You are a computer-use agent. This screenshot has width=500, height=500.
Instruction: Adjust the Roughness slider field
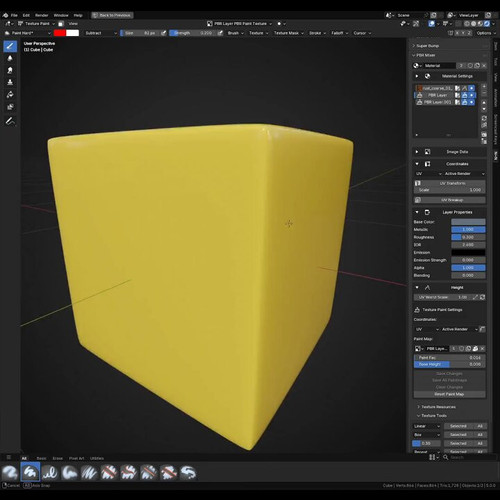coord(468,237)
